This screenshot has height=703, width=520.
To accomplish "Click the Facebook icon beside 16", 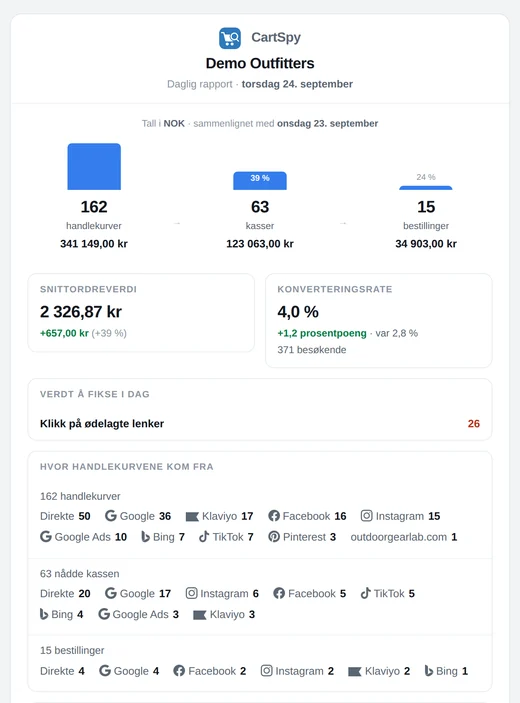I will 274,516.
